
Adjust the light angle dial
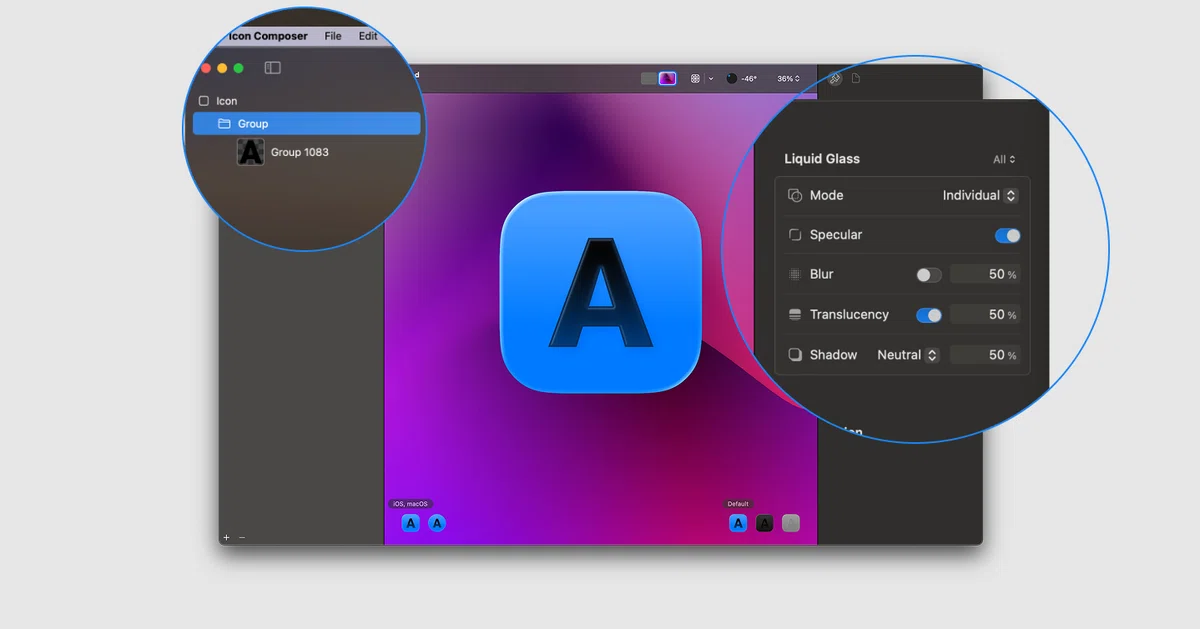(731, 78)
